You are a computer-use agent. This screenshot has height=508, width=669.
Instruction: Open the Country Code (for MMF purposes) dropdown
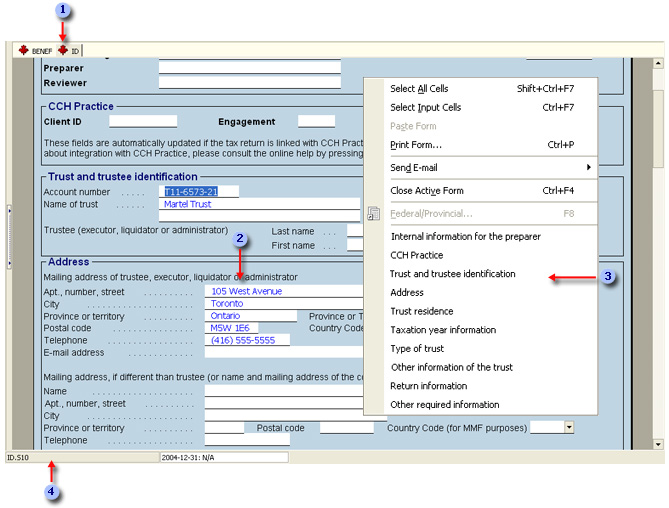coord(569,427)
